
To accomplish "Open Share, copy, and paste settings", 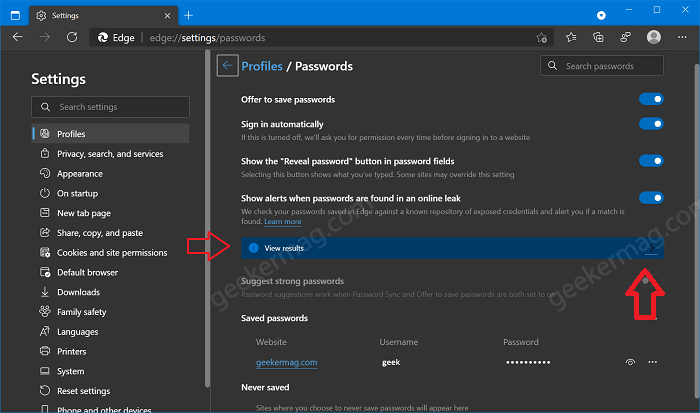I will [110, 233].
